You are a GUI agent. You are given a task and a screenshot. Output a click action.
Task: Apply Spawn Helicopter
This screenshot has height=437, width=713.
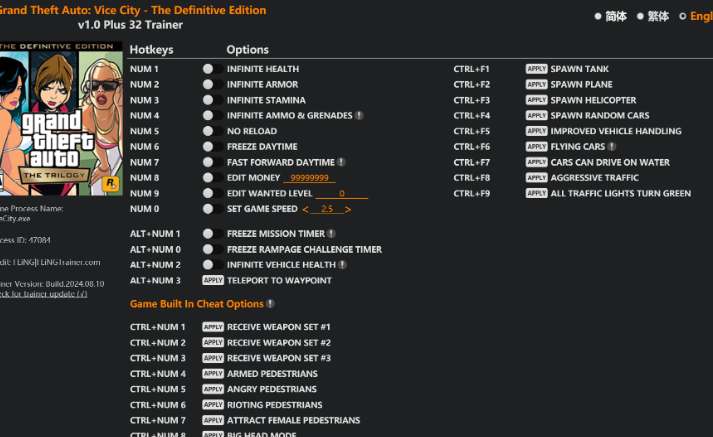[x=537, y=100]
